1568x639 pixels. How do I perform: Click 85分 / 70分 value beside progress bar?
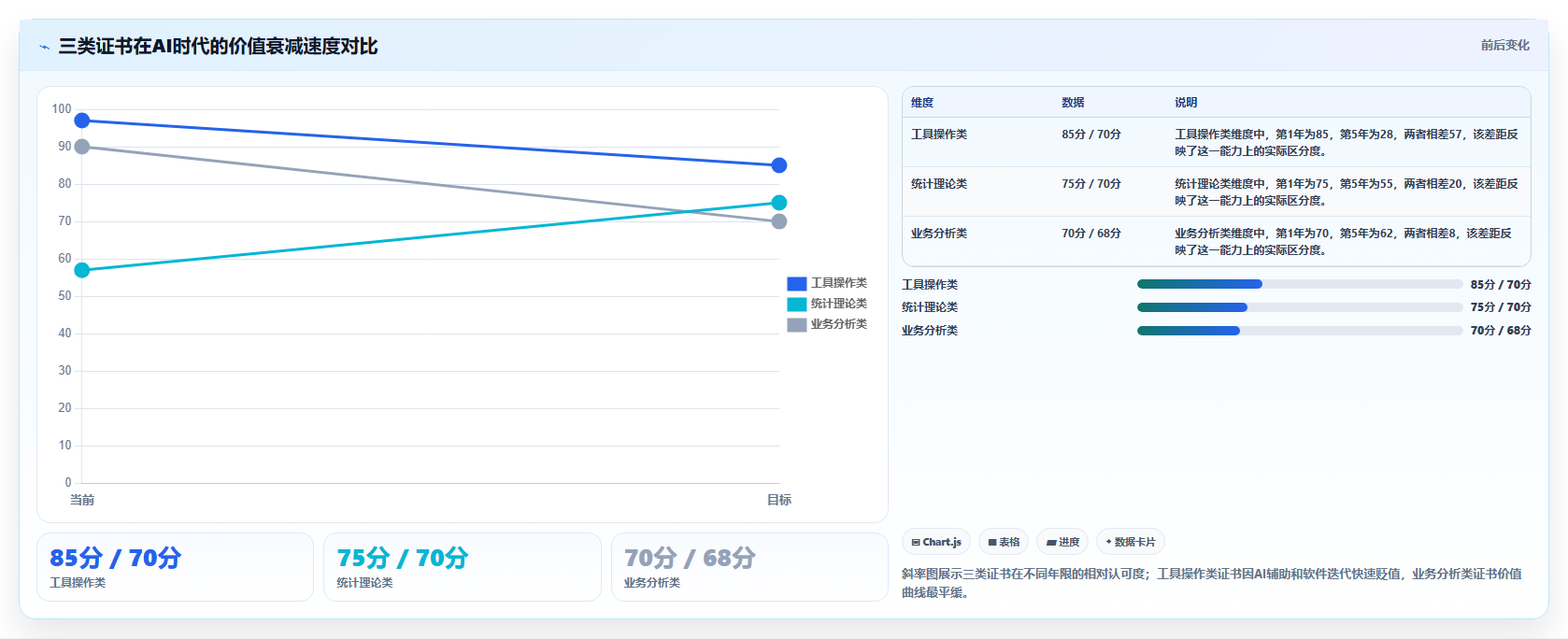[x=1501, y=285]
